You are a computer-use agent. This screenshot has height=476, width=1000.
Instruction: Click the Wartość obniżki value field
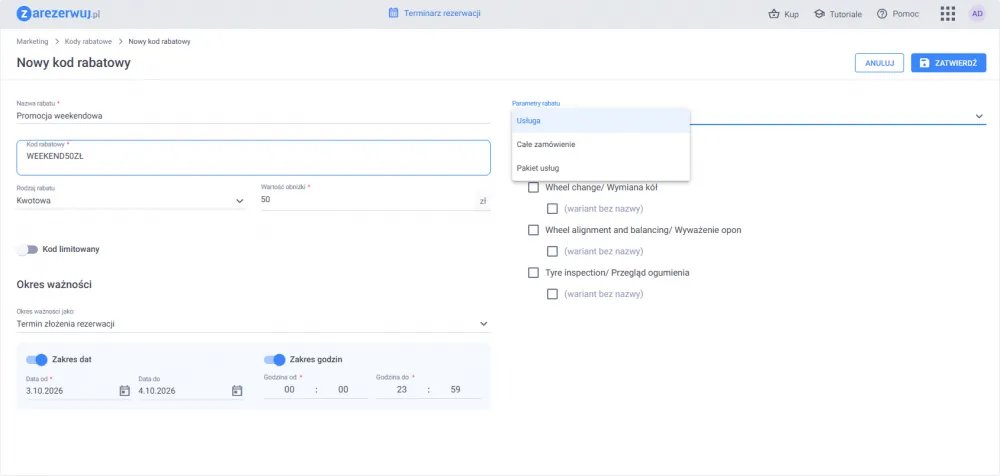click(x=367, y=200)
